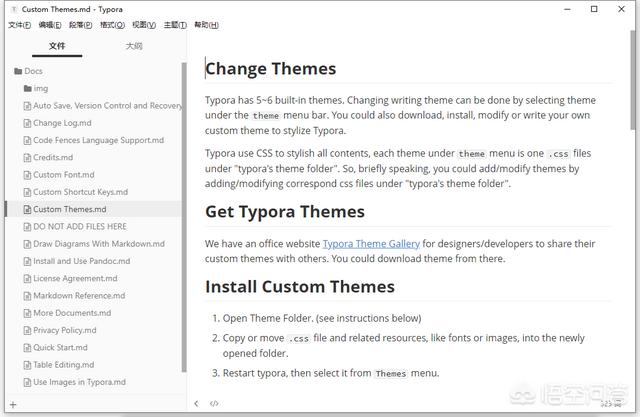Click file icon beside Quick Start.md

coord(27,348)
